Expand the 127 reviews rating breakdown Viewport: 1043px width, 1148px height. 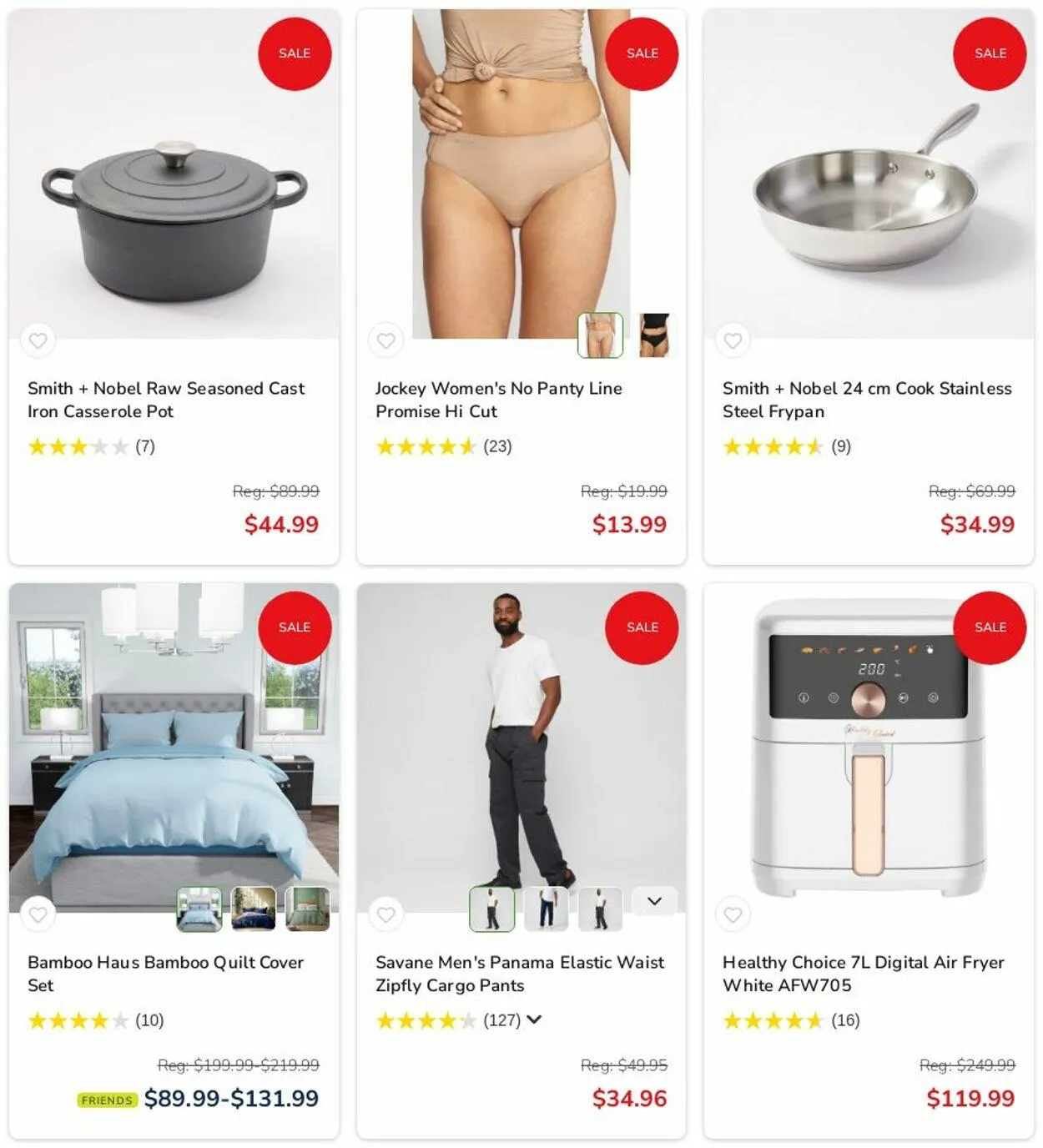pyautogui.click(x=534, y=1020)
